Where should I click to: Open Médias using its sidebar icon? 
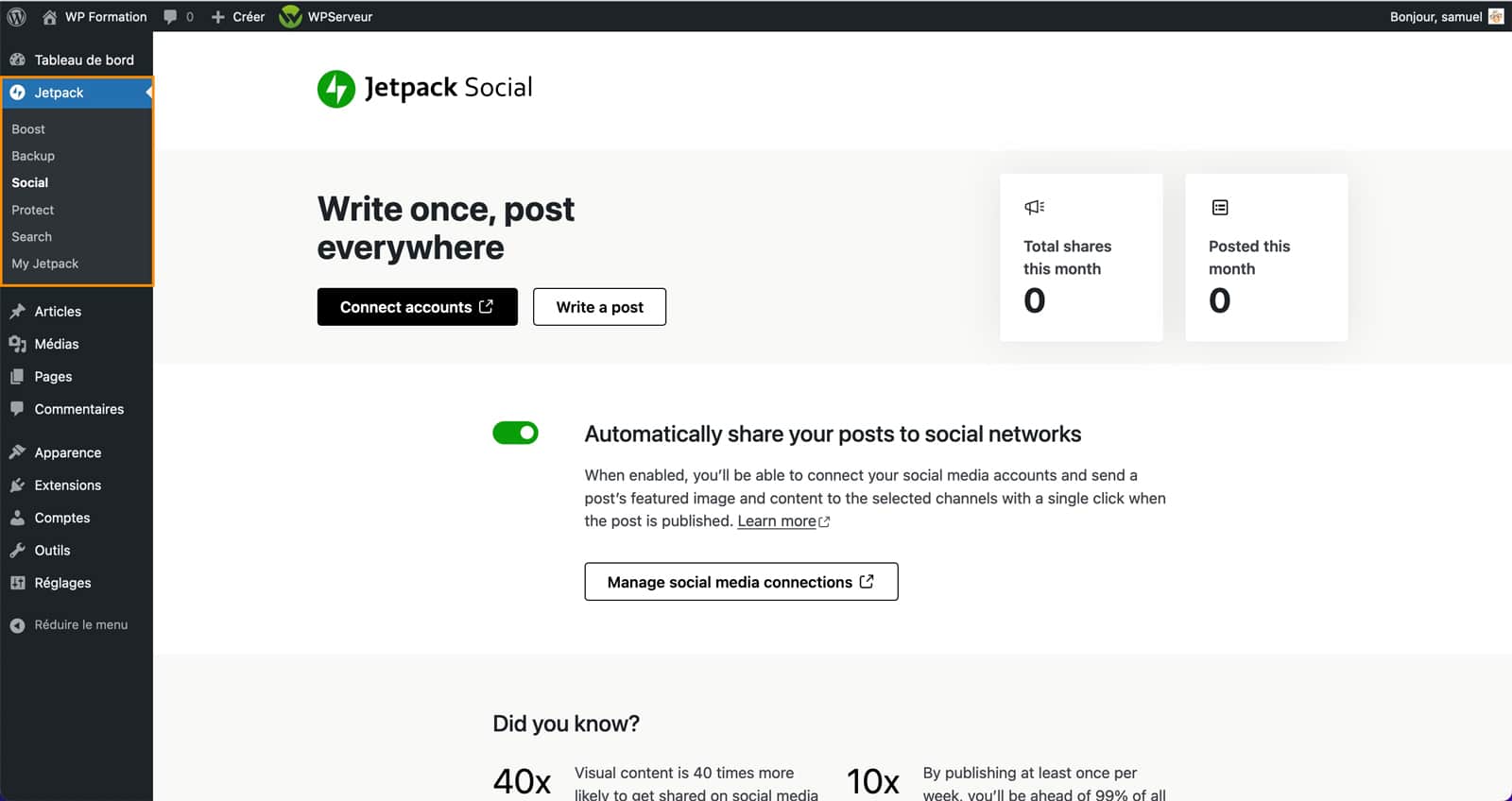[17, 344]
